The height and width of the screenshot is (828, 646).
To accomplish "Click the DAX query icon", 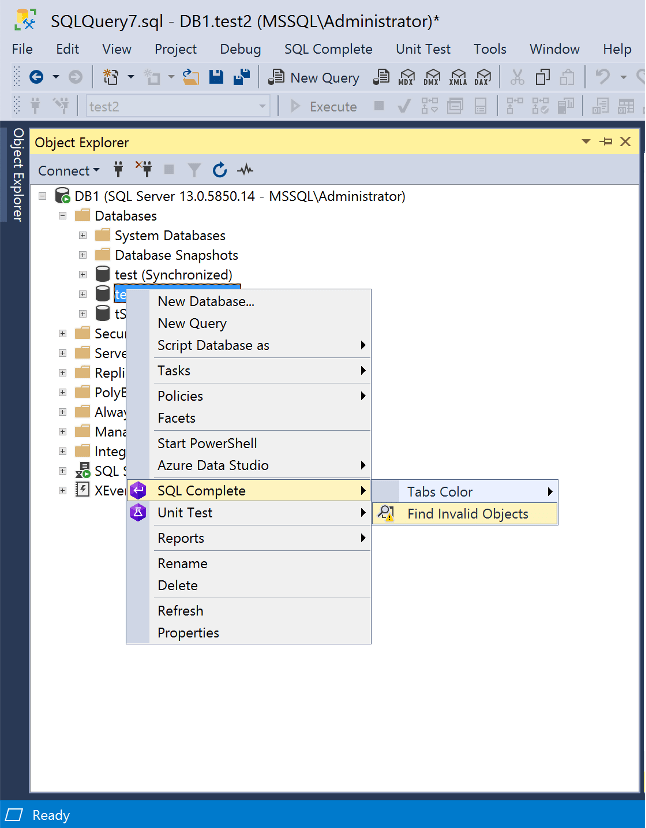I will click(482, 78).
